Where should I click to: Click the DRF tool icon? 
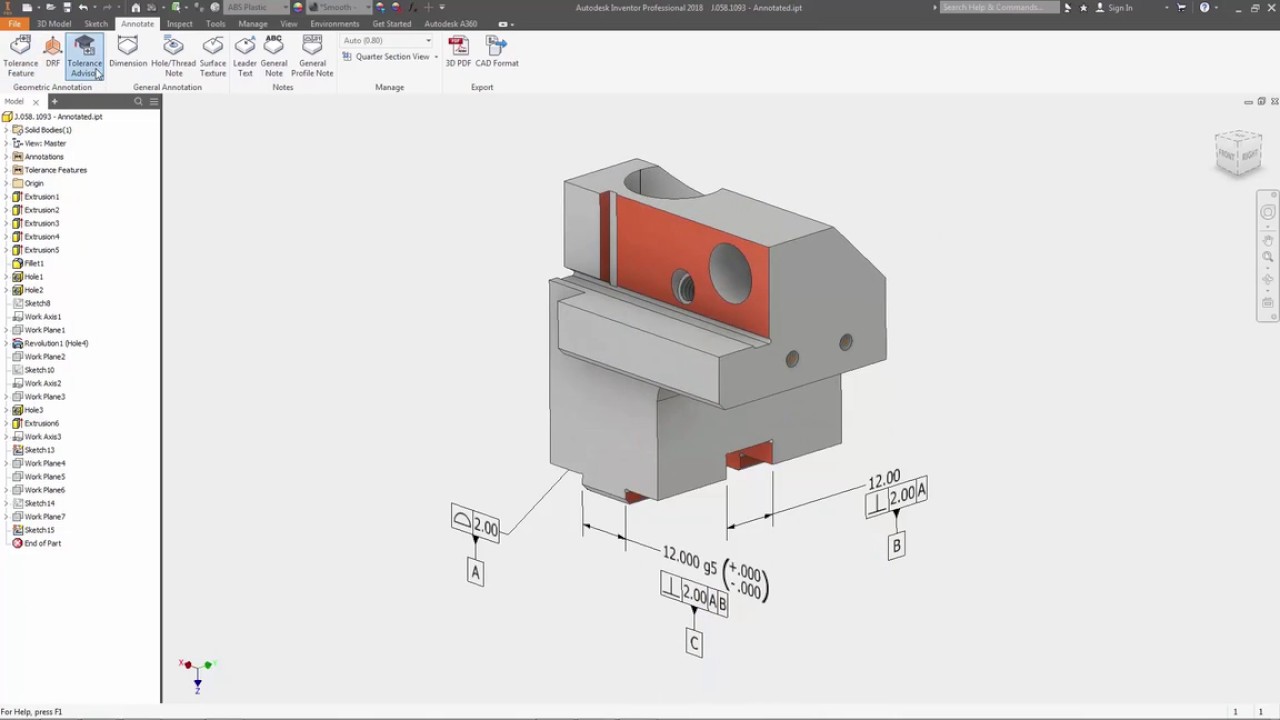pyautogui.click(x=53, y=46)
